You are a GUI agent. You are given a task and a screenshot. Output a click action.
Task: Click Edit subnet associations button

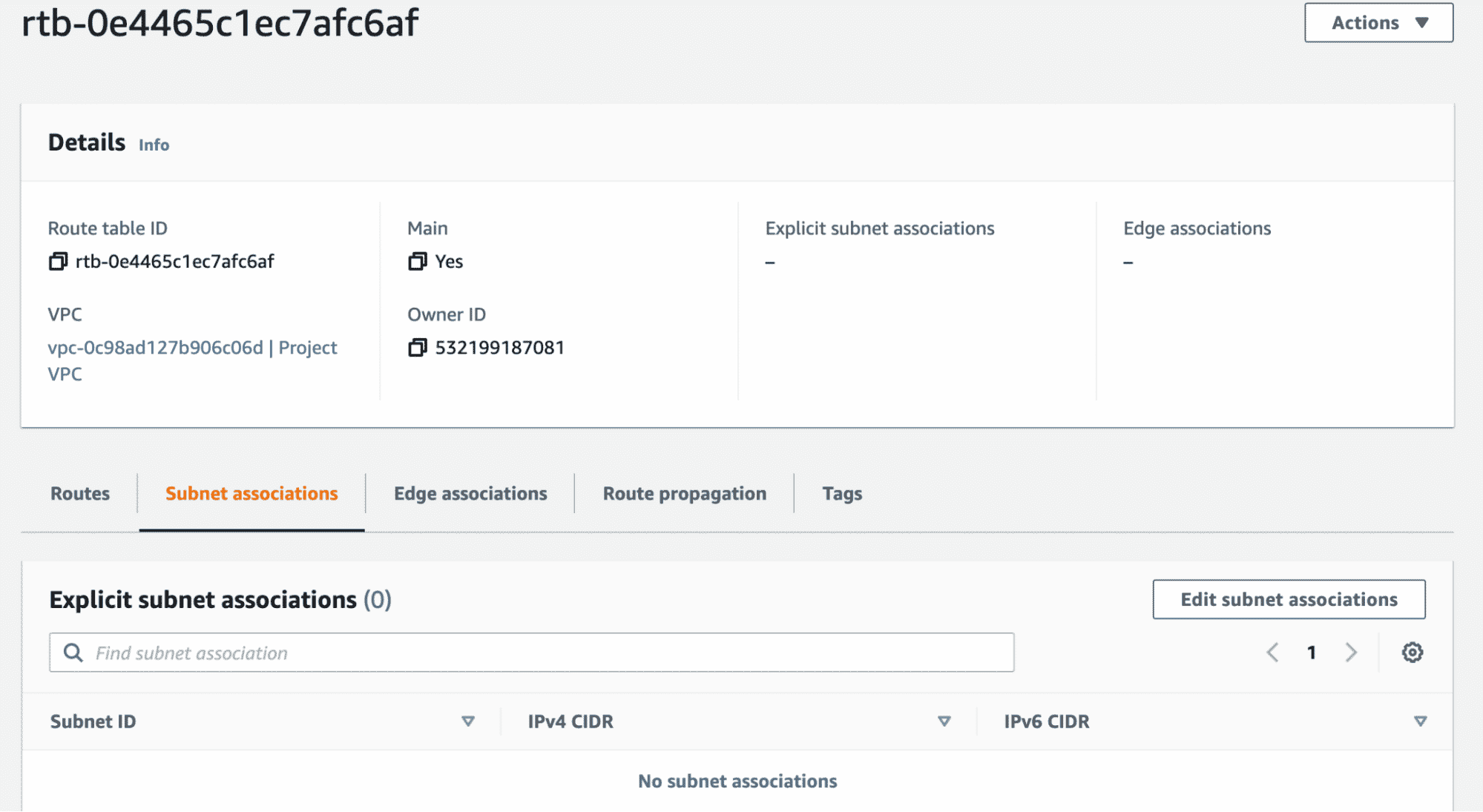(x=1289, y=599)
